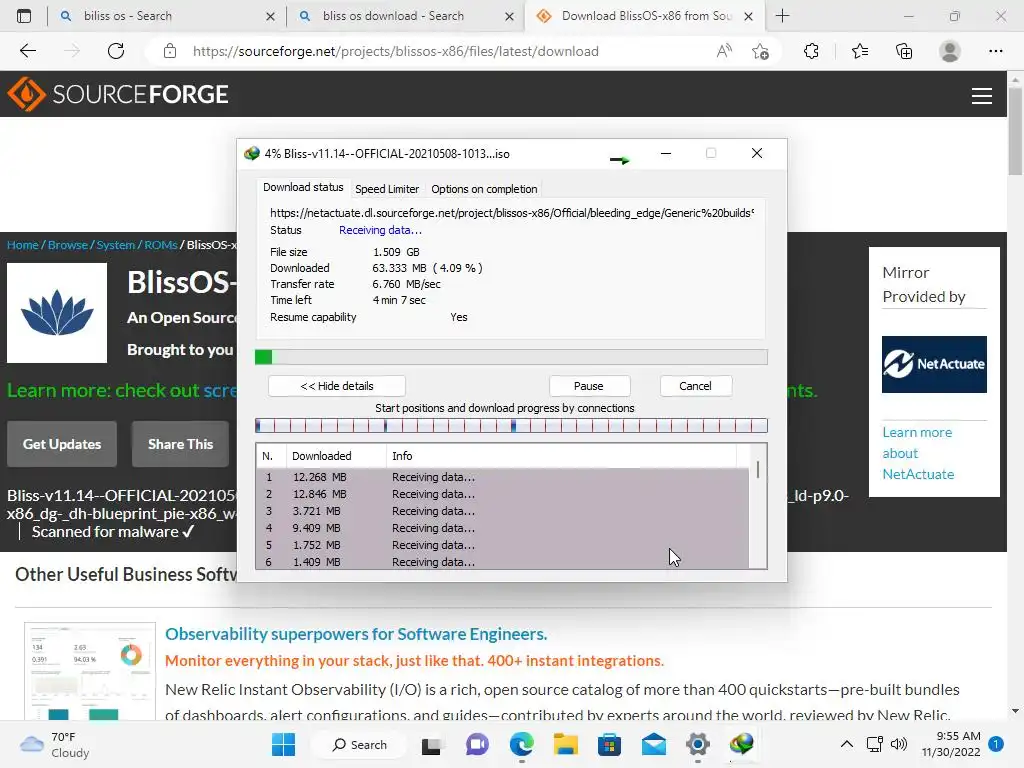Click the site lock icon in address bar

tap(170, 51)
